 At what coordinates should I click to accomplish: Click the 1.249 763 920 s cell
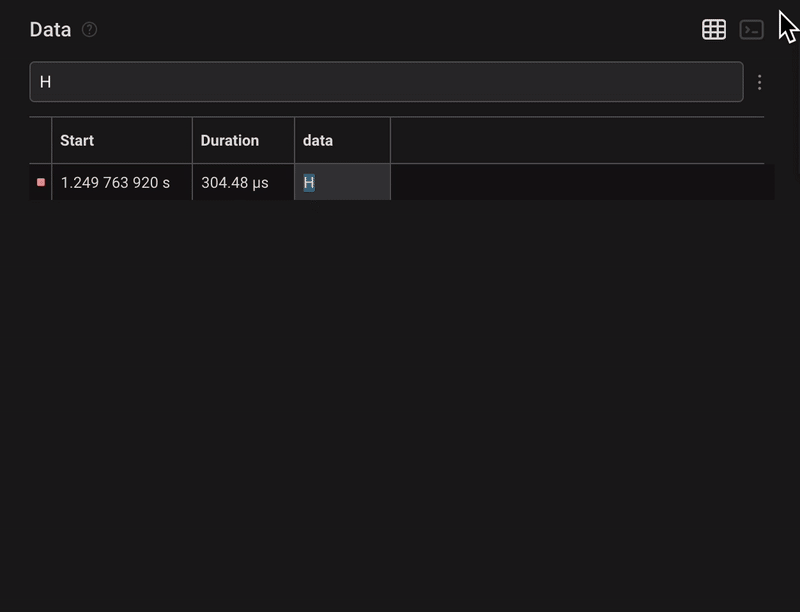122,182
